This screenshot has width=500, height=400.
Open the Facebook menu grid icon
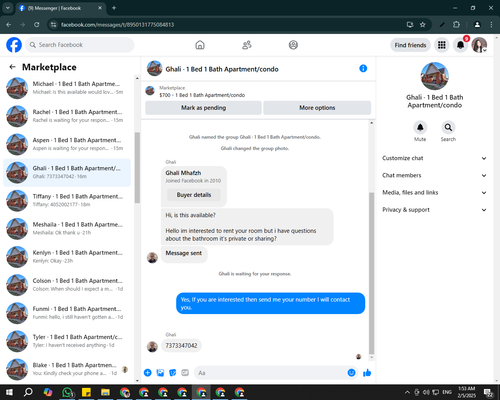(x=442, y=45)
